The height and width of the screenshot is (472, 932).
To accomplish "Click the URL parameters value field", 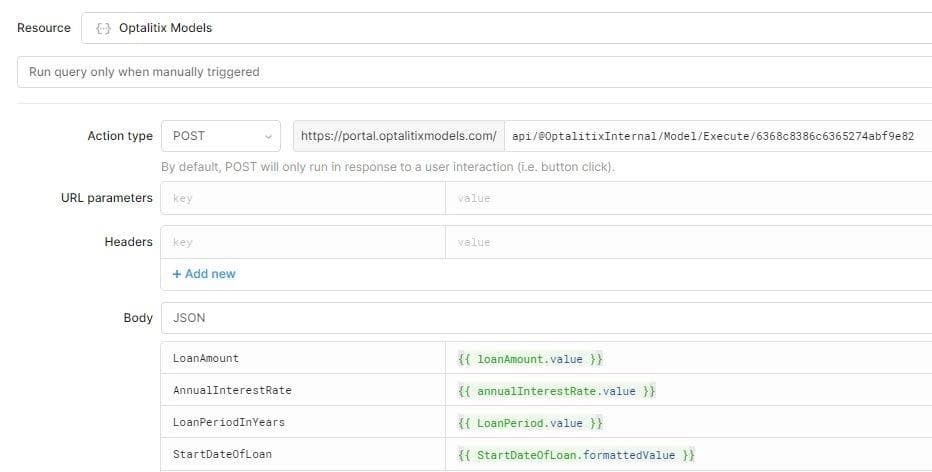I will [688, 198].
